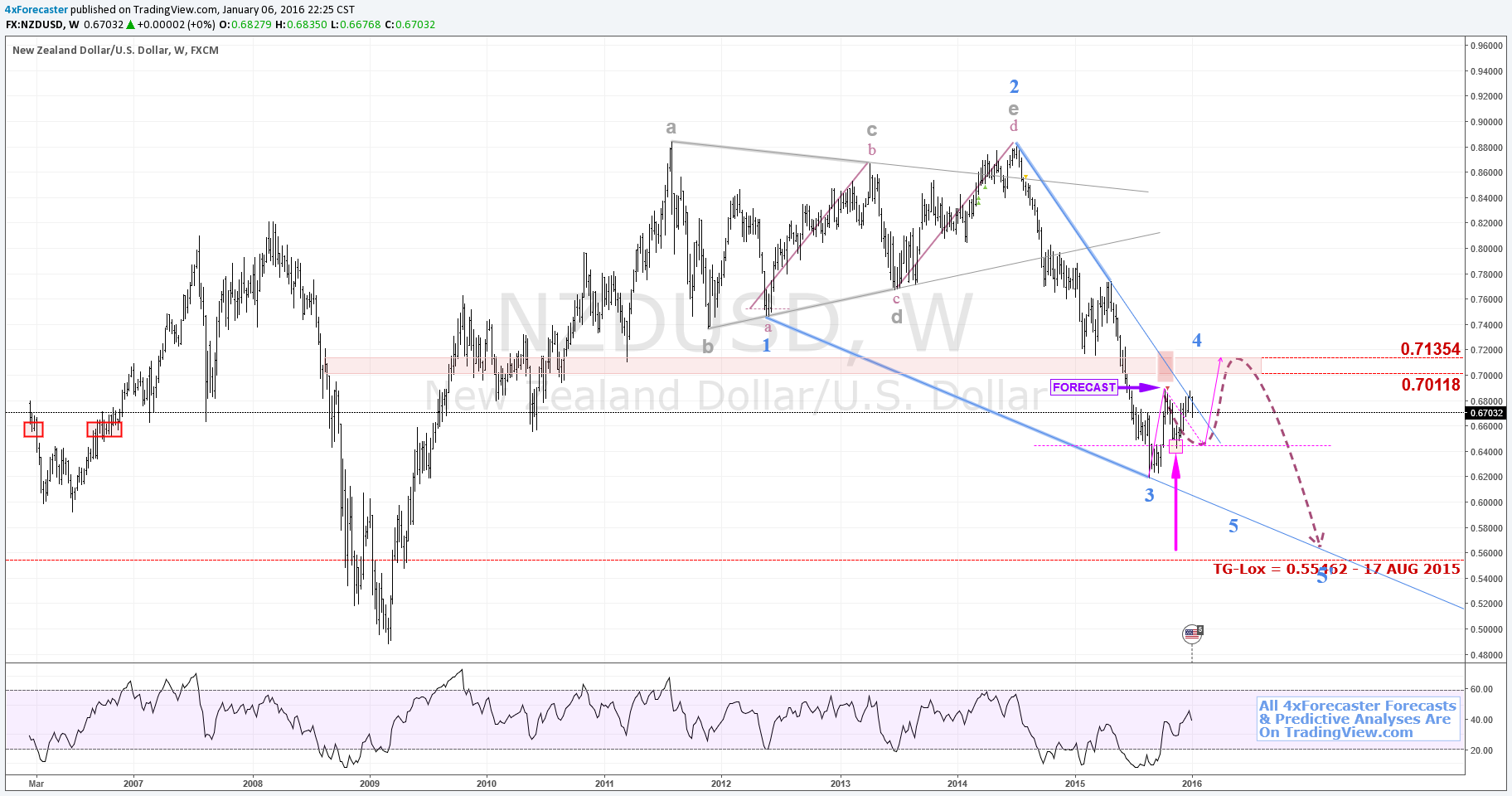The width and height of the screenshot is (1512, 796).
Task: Click the Mar label on time axis
Action: tap(35, 784)
